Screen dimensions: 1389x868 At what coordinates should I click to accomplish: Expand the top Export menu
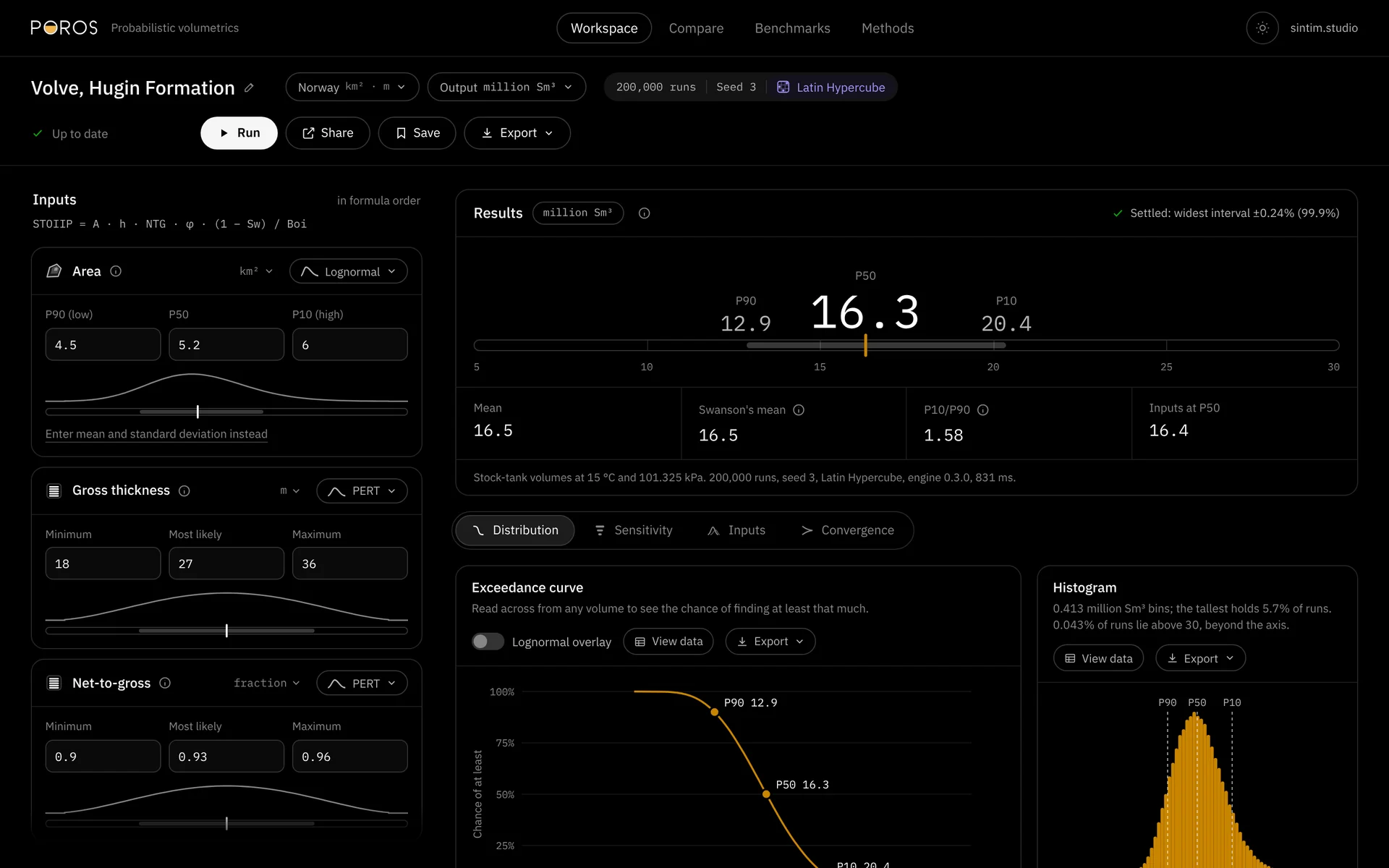coord(517,133)
